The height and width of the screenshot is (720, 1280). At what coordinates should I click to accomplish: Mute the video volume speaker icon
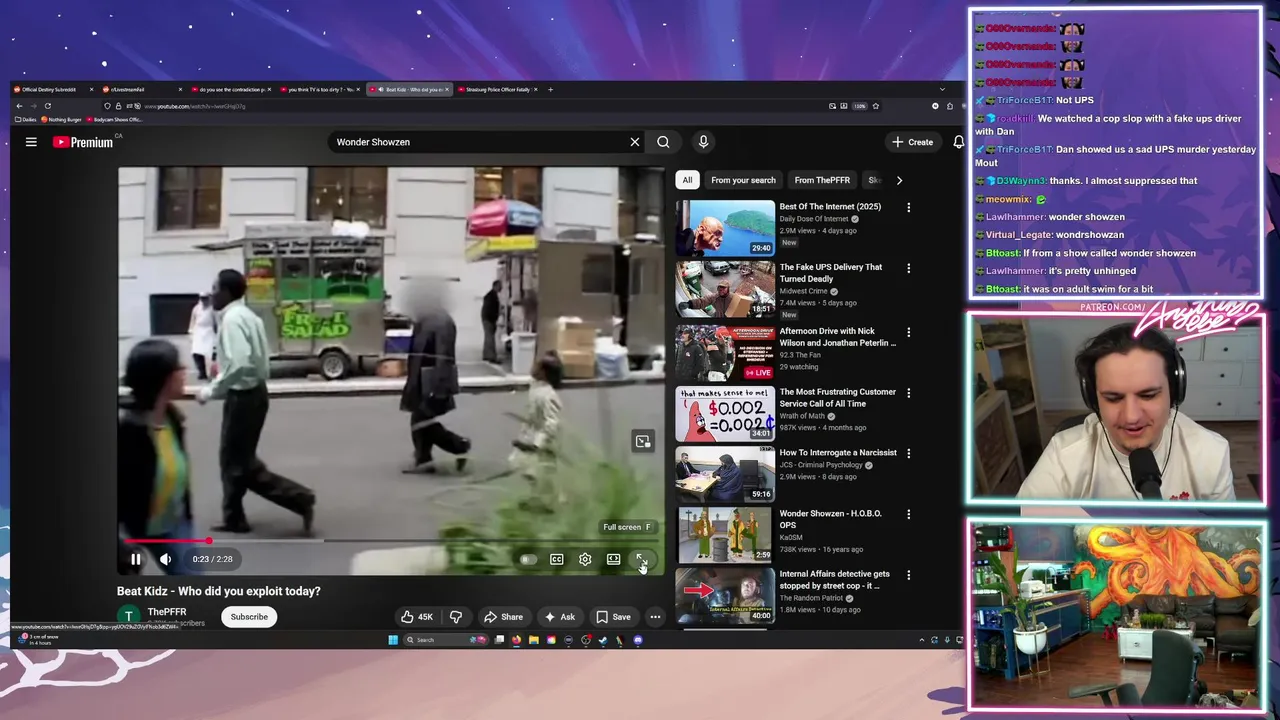tap(166, 559)
